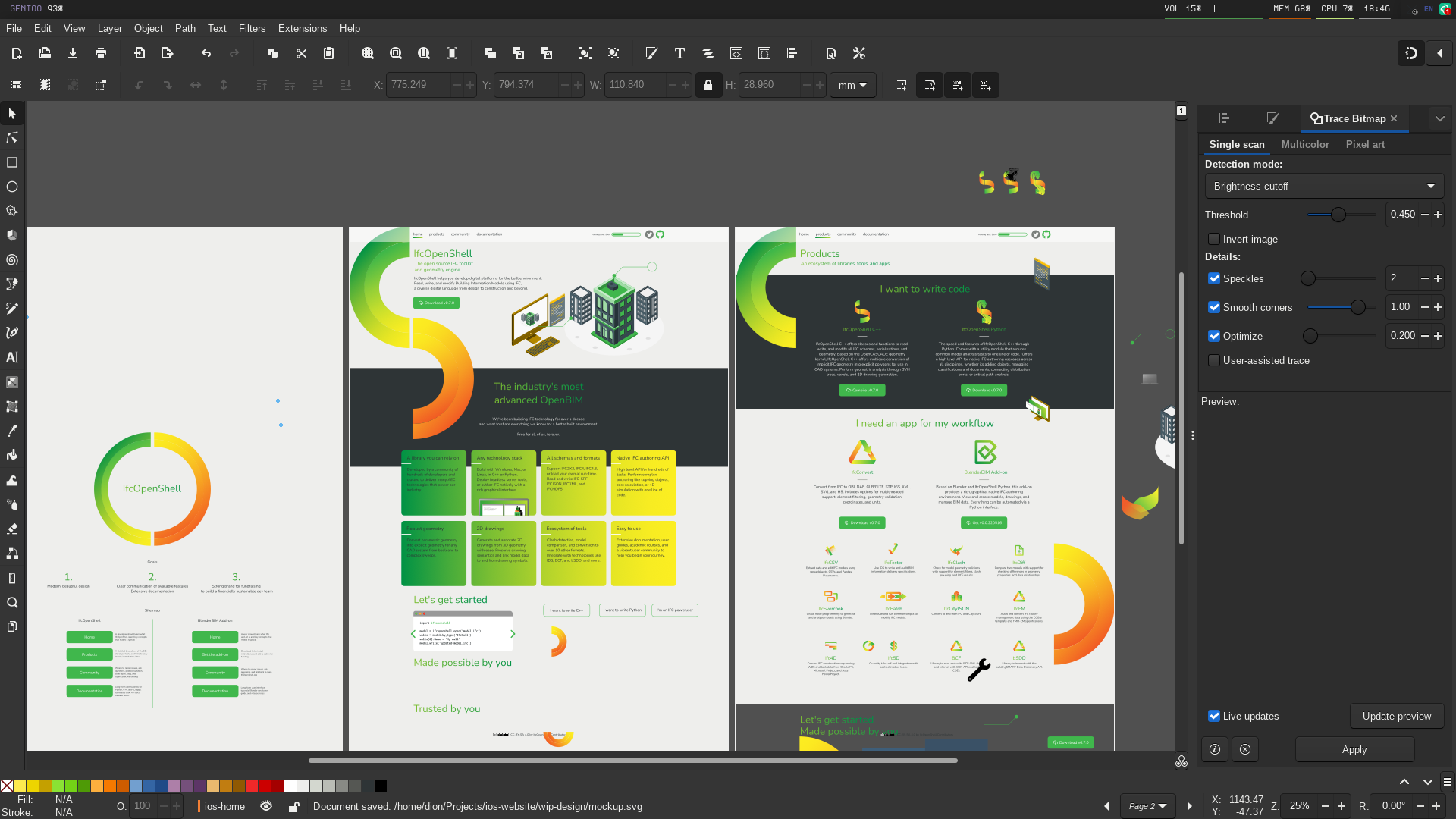Screen dimensions: 1456x819
Task: Select the Eraser tool
Action: pyautogui.click(x=12, y=529)
